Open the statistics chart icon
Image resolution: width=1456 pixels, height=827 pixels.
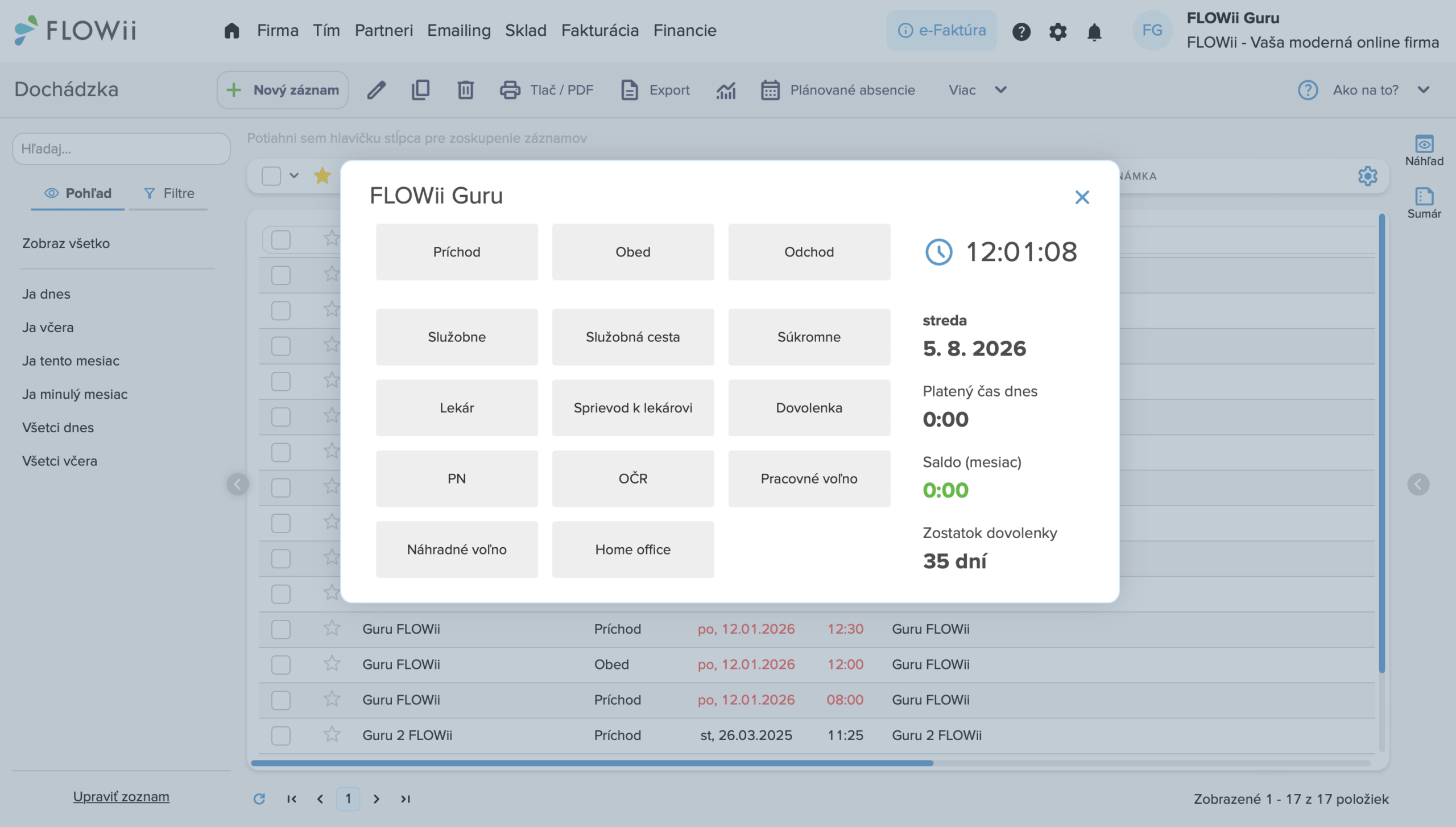click(x=726, y=90)
